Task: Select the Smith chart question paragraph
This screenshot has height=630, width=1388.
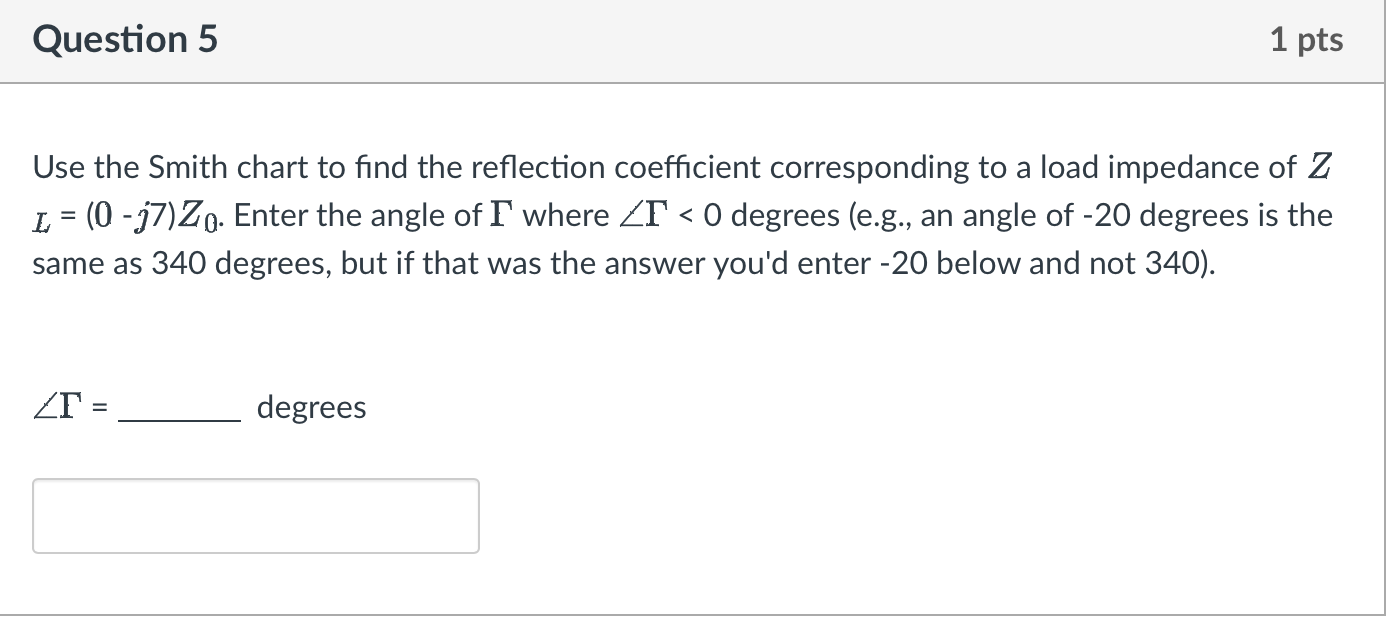Action: coord(680,214)
